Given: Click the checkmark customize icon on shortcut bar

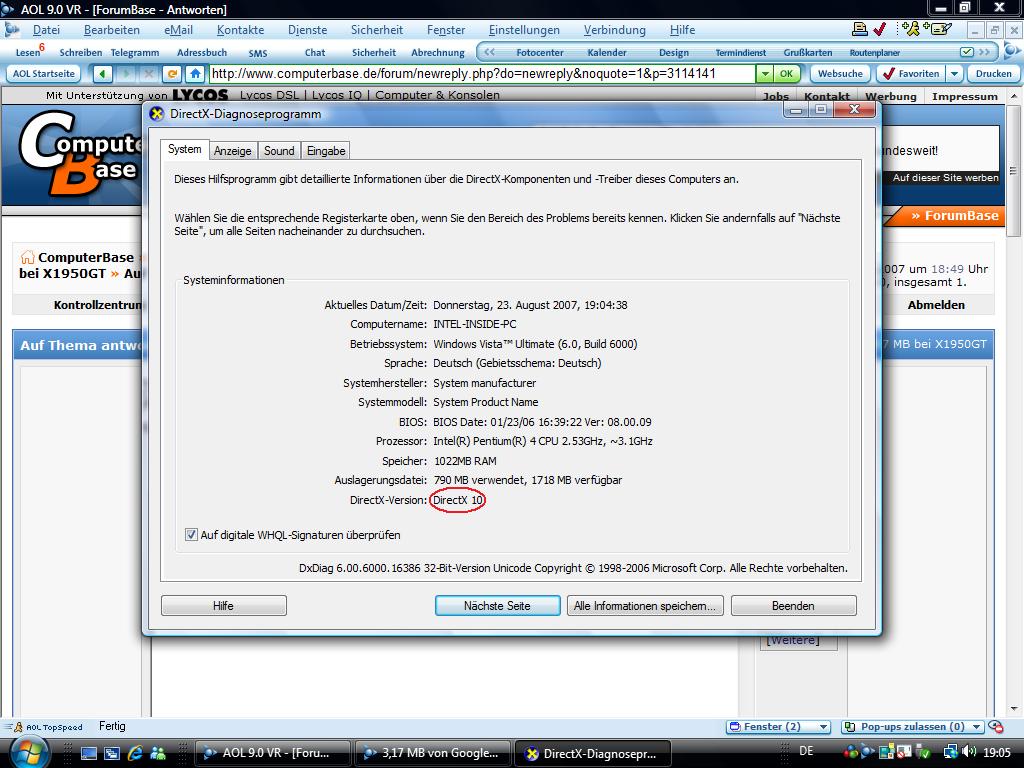Looking at the screenshot, I should tap(967, 52).
